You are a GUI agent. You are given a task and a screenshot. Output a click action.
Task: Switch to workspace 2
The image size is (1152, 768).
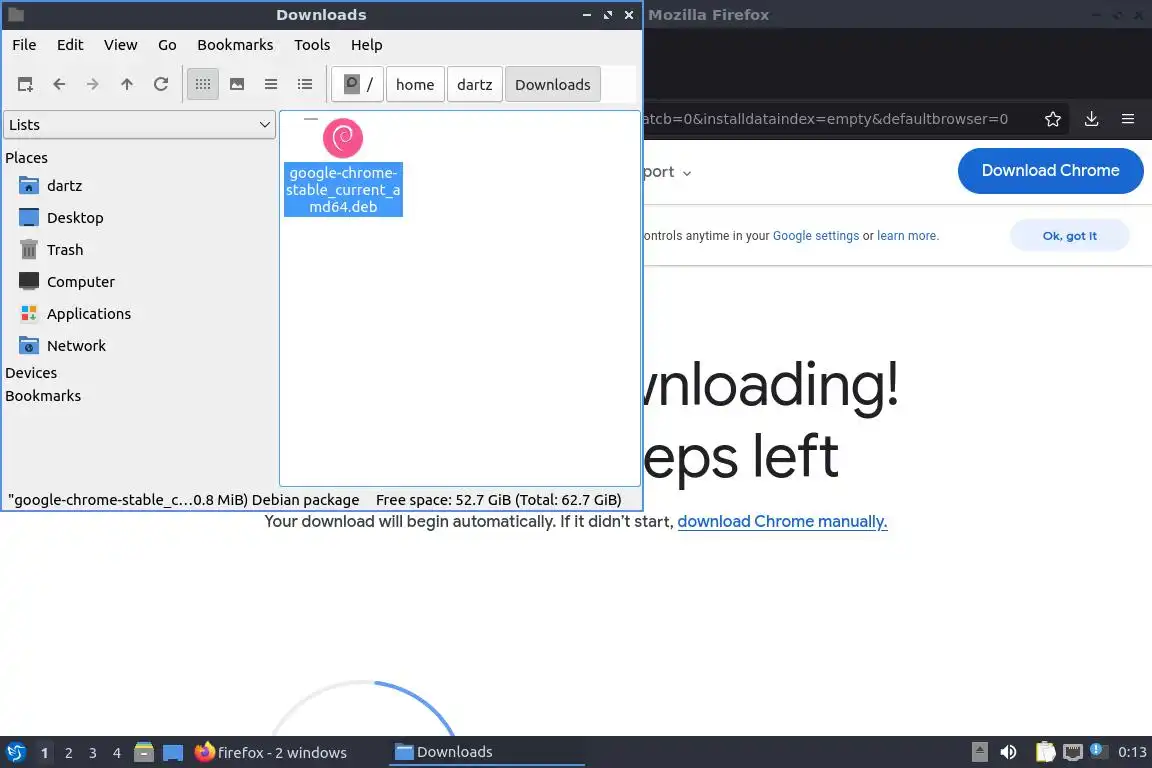(68, 753)
